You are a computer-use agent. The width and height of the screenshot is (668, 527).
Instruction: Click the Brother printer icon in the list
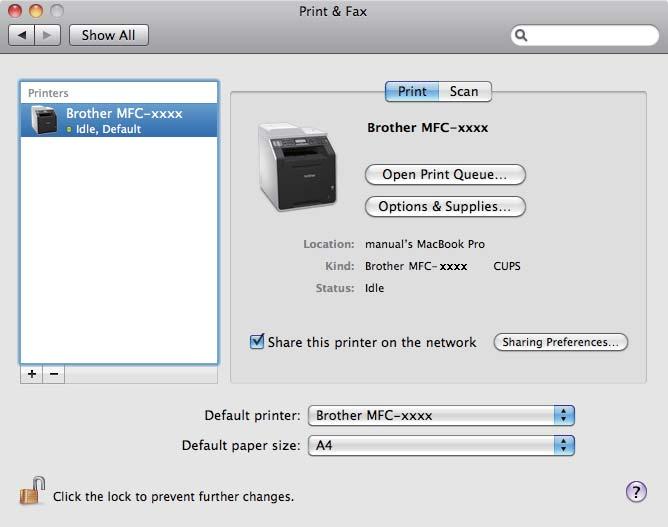43,120
